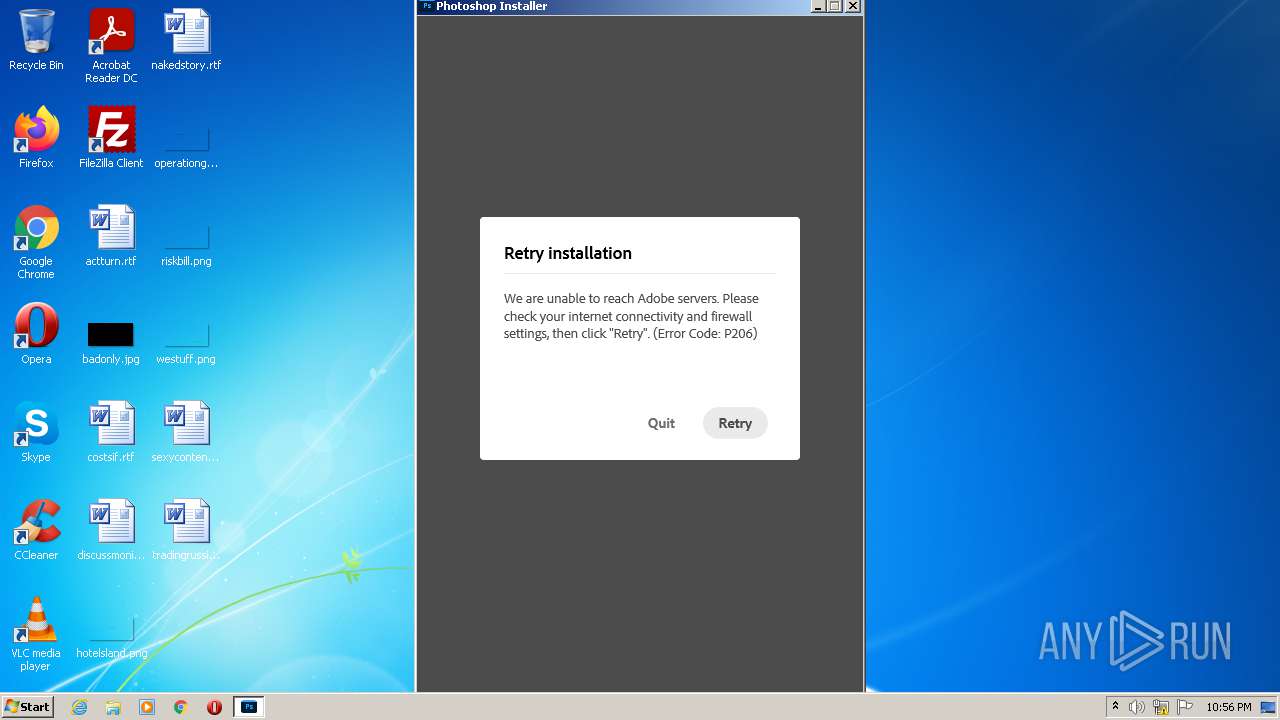The image size is (1280, 720).
Task: Select the discussmoni... desktop file
Action: [x=111, y=530]
